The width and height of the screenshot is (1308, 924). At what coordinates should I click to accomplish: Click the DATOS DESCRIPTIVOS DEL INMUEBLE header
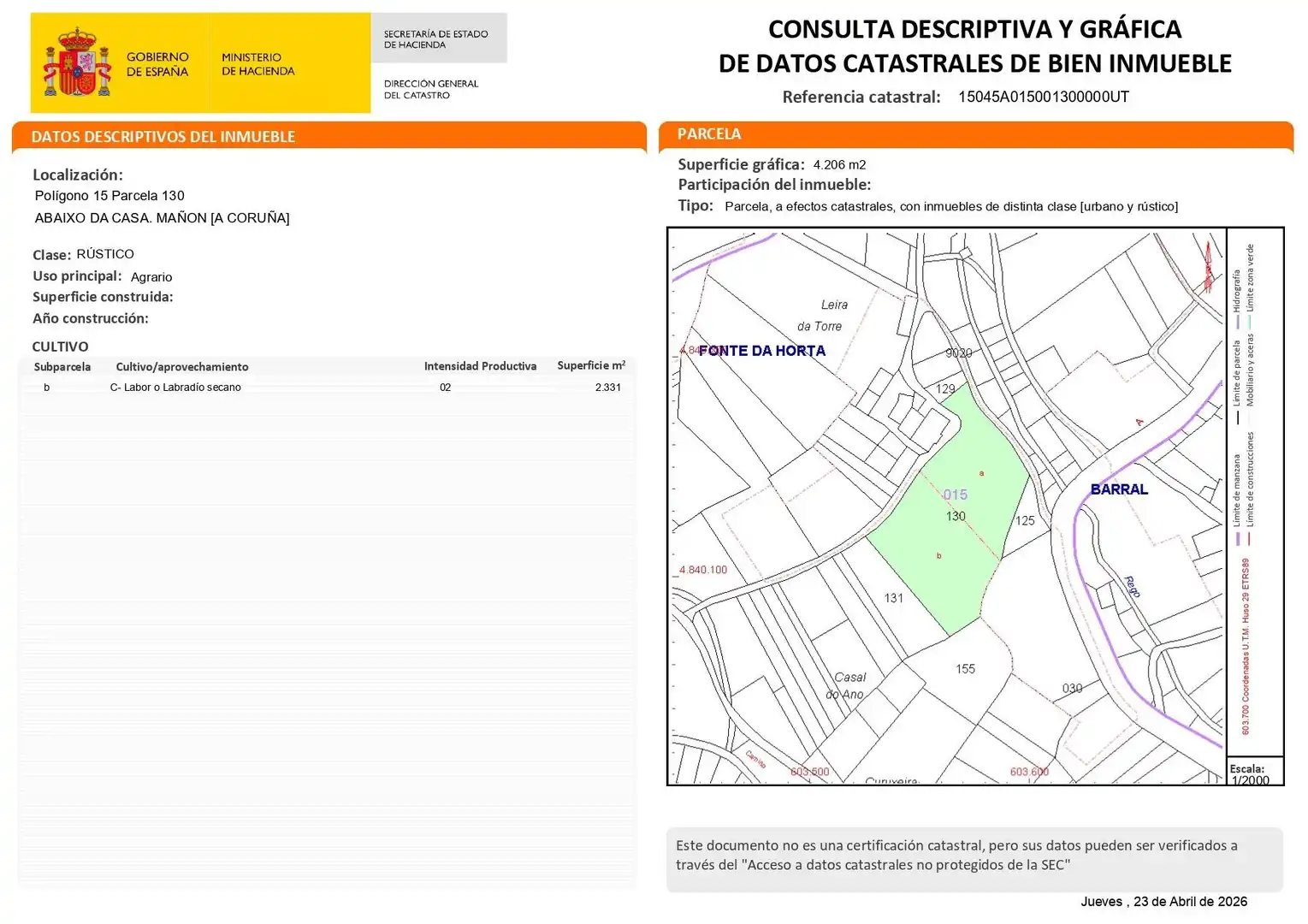[x=163, y=137]
